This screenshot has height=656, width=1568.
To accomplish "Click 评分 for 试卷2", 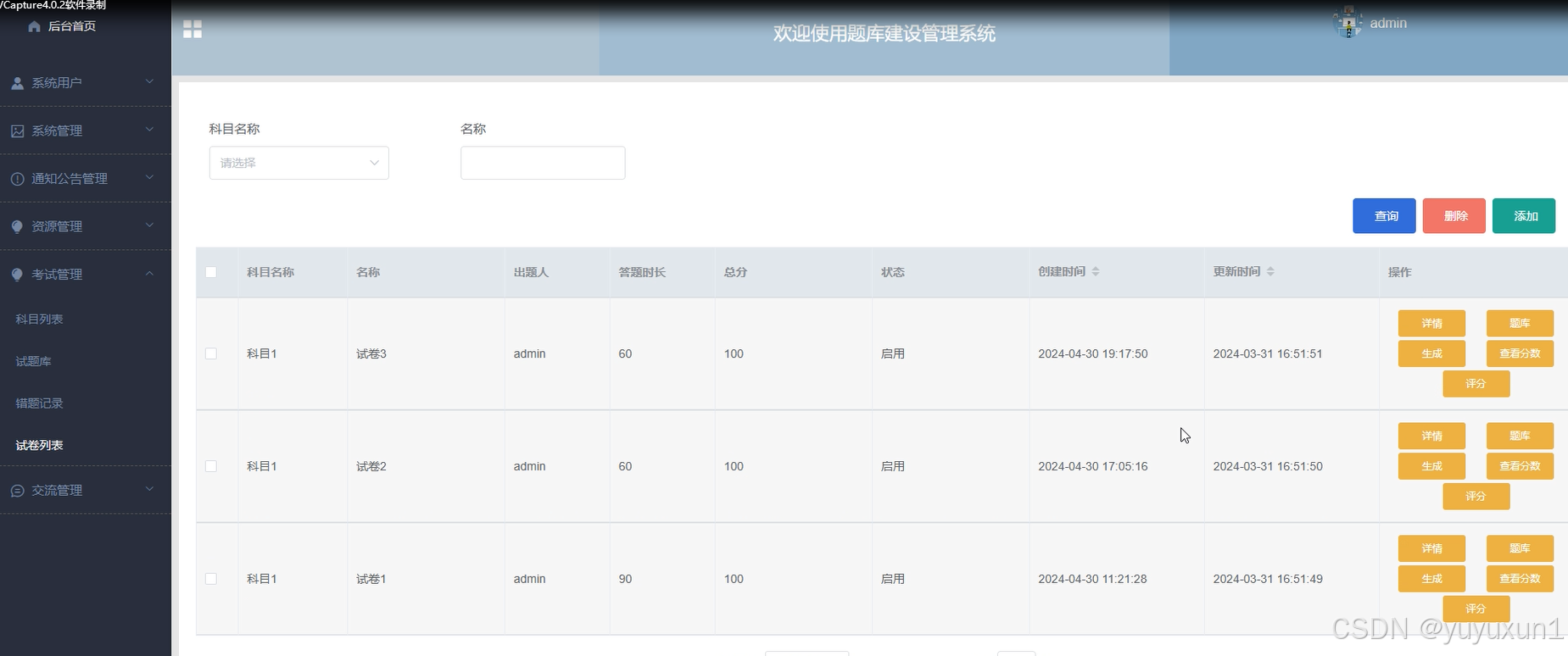I will 1476,497.
